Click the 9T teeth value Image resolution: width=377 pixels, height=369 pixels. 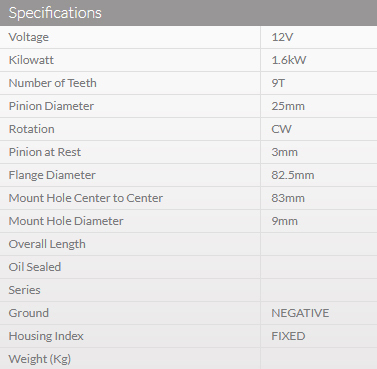click(278, 83)
